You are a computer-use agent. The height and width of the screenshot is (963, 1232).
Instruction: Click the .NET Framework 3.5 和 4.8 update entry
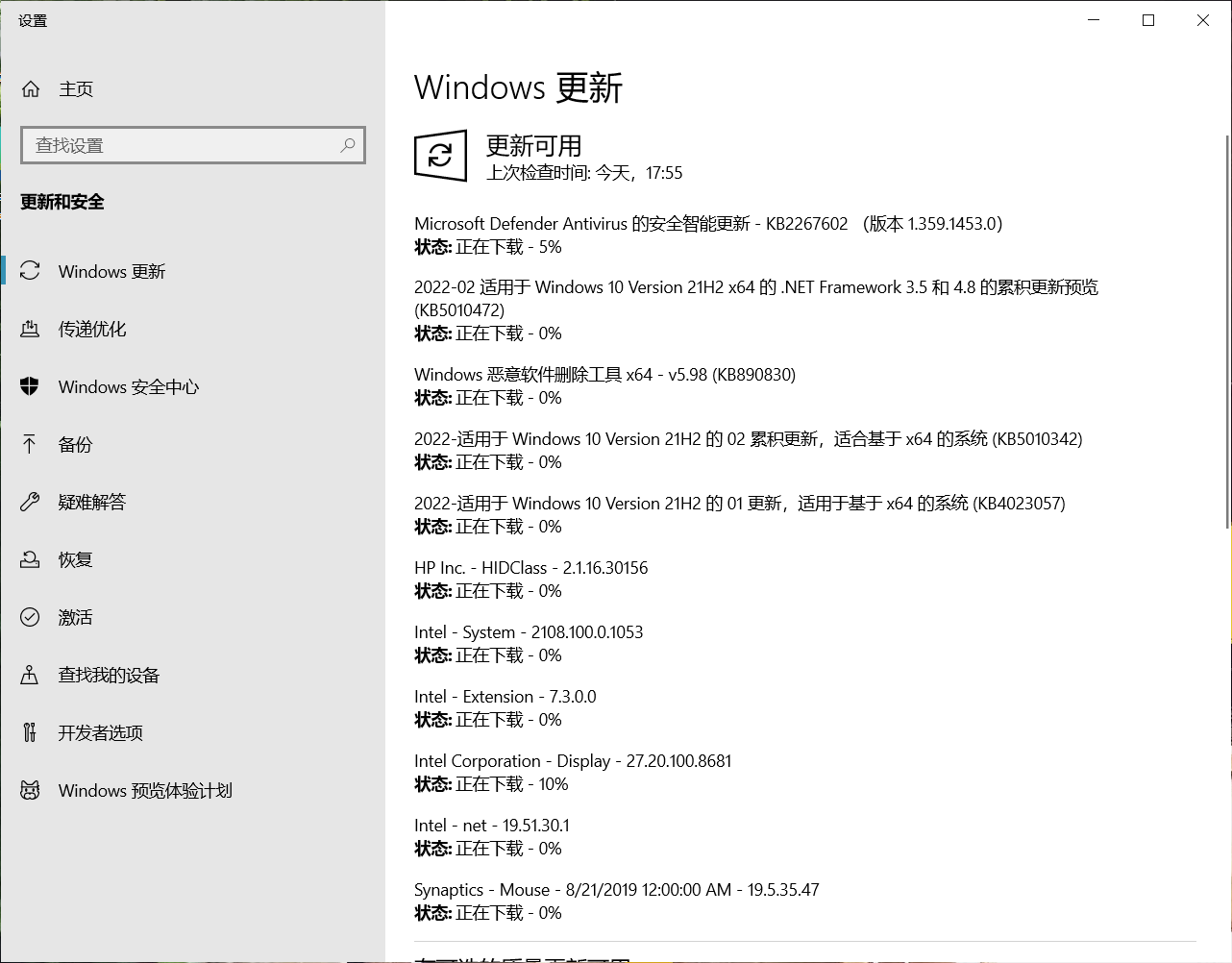tap(756, 309)
